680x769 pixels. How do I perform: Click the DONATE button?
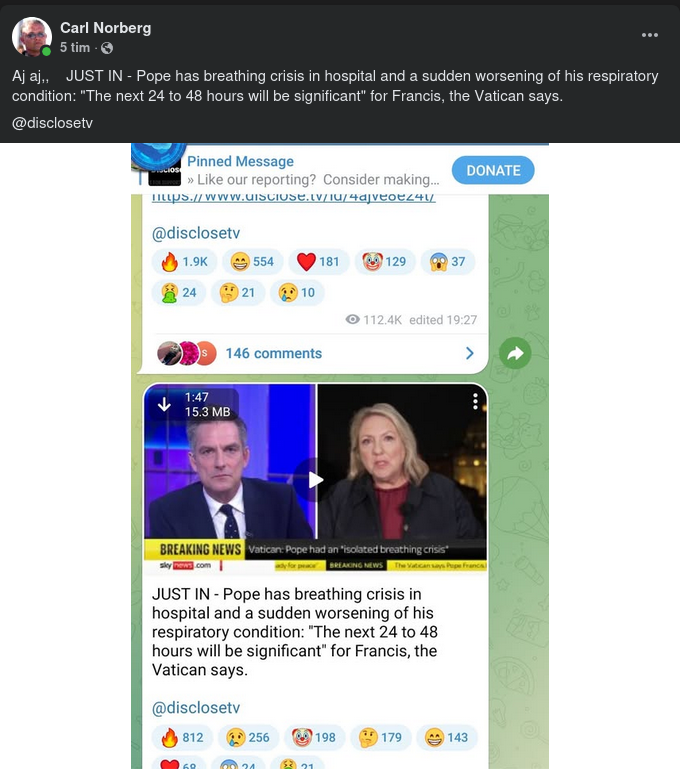493,170
